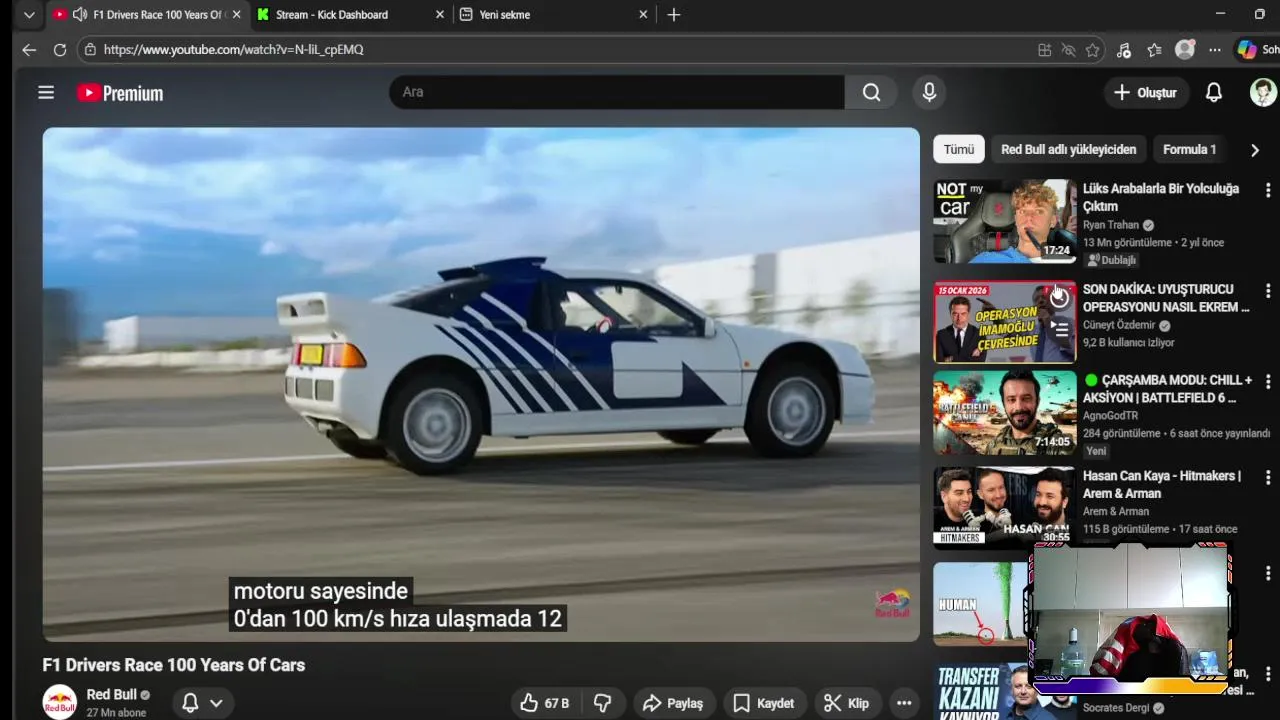Viewport: 1280px width, 720px height.
Task: Select the Tümü filter chip
Action: [958, 149]
